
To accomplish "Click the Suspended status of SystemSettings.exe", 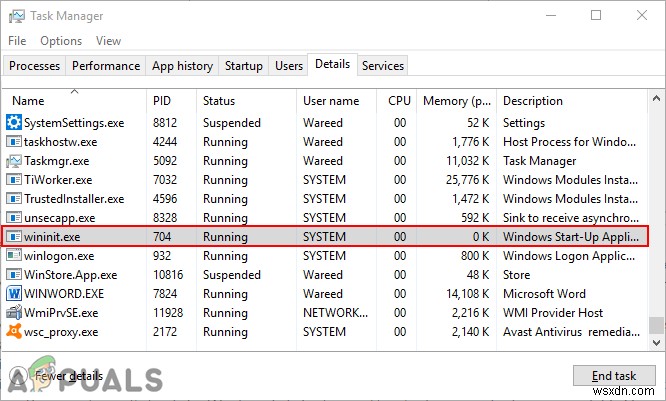I will (x=231, y=123).
